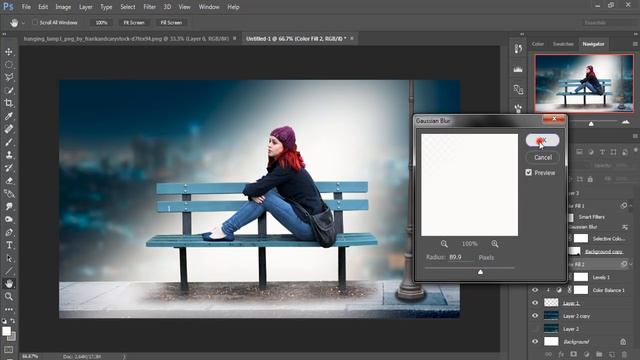Create a new layer with bottom icon

pyautogui.click(x=611, y=354)
